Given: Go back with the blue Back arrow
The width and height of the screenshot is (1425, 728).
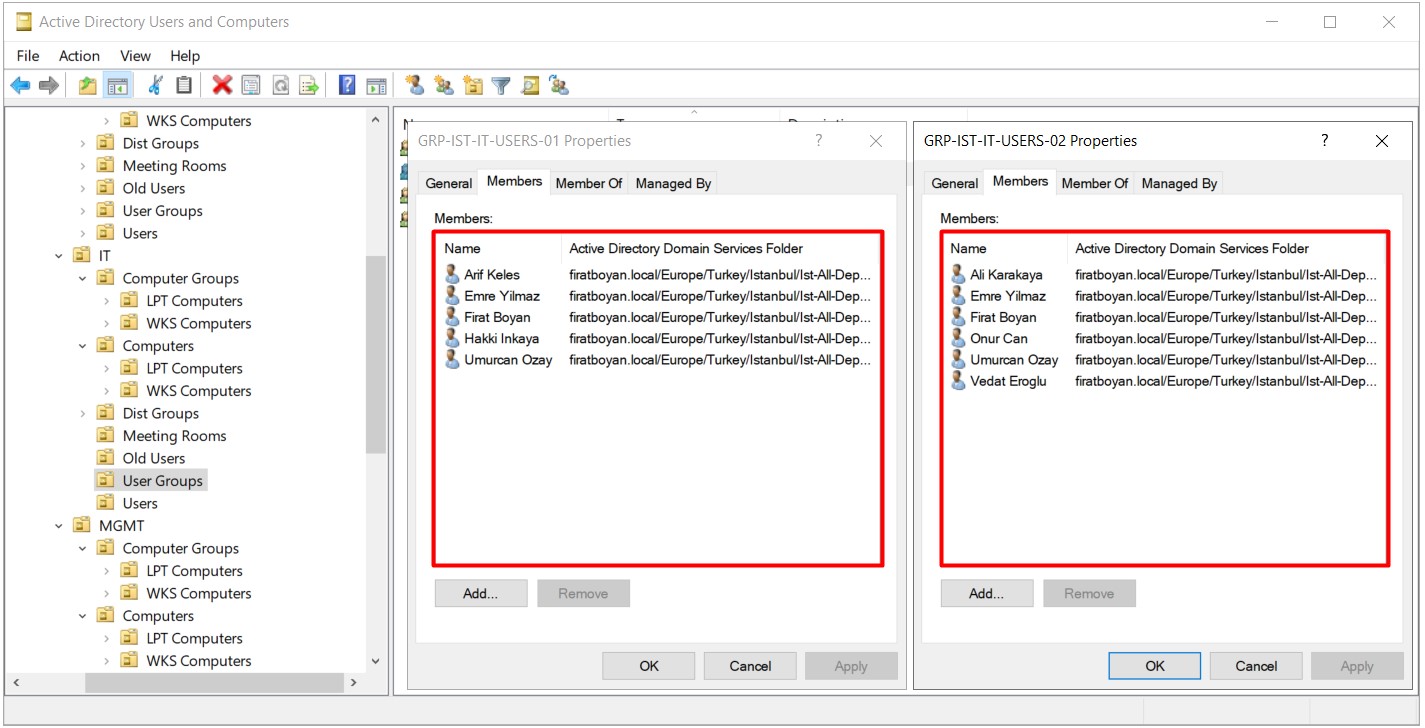Looking at the screenshot, I should [x=20, y=86].
